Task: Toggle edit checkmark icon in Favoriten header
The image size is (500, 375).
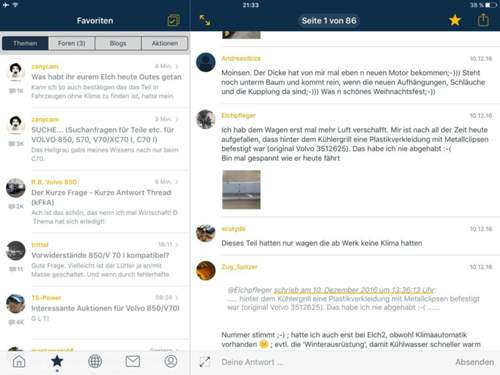Action: (x=173, y=21)
